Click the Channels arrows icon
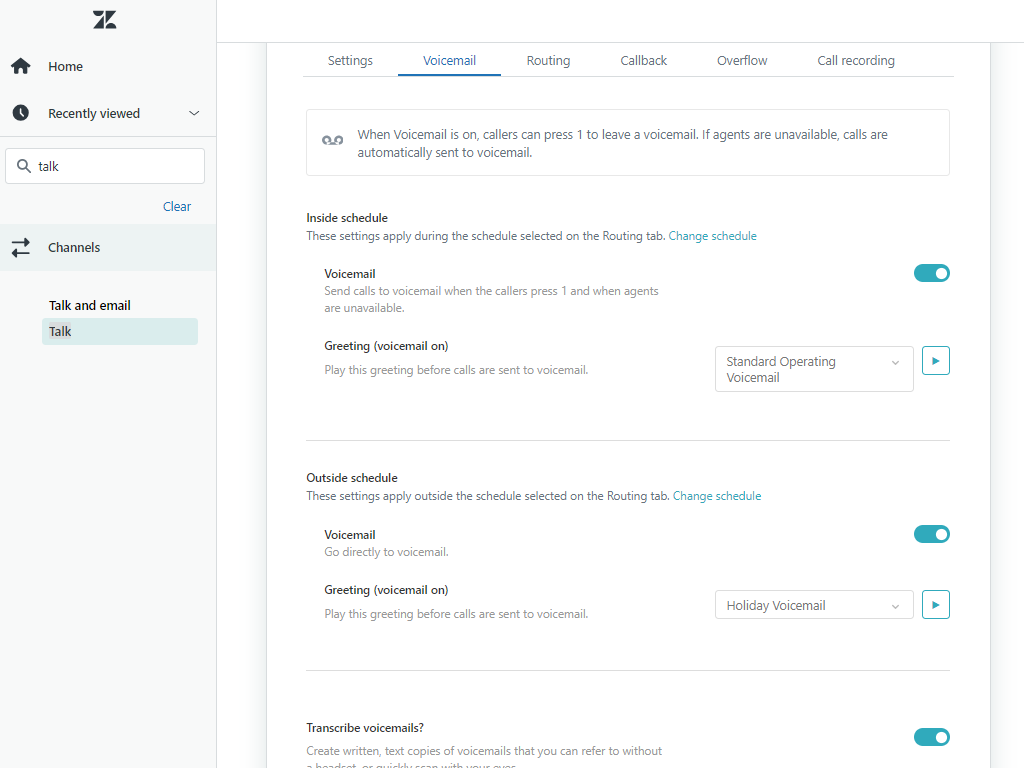This screenshot has width=1024, height=768. click(20, 248)
